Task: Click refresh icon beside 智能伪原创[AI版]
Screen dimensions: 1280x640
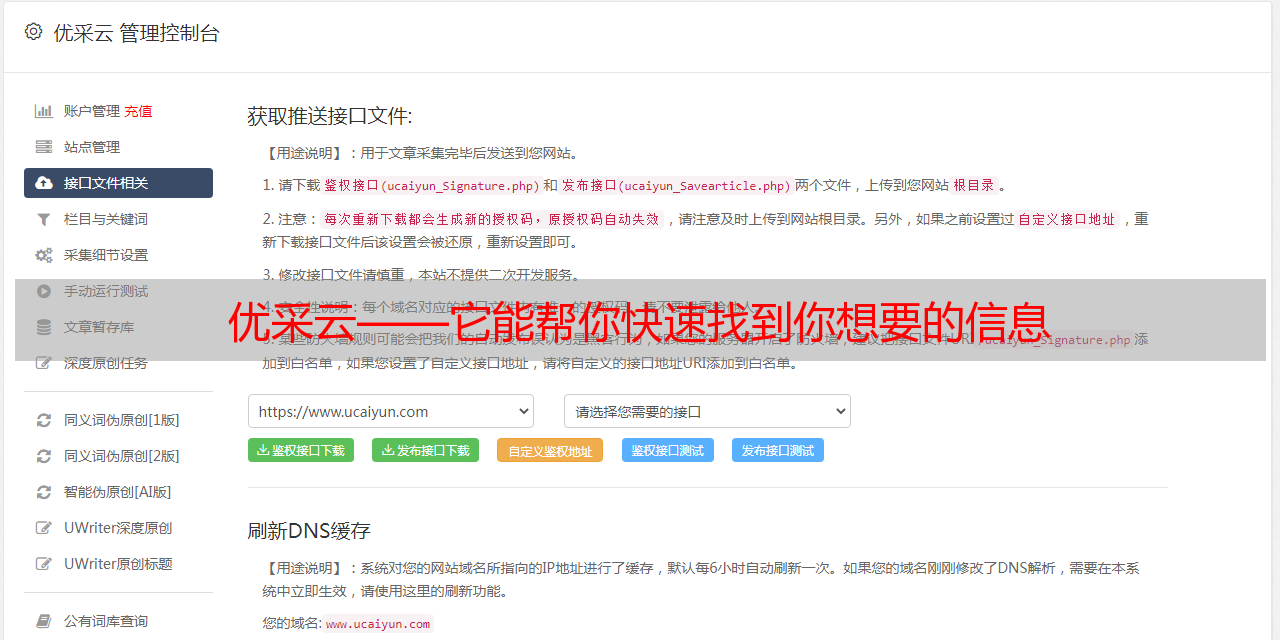Action: (x=44, y=492)
